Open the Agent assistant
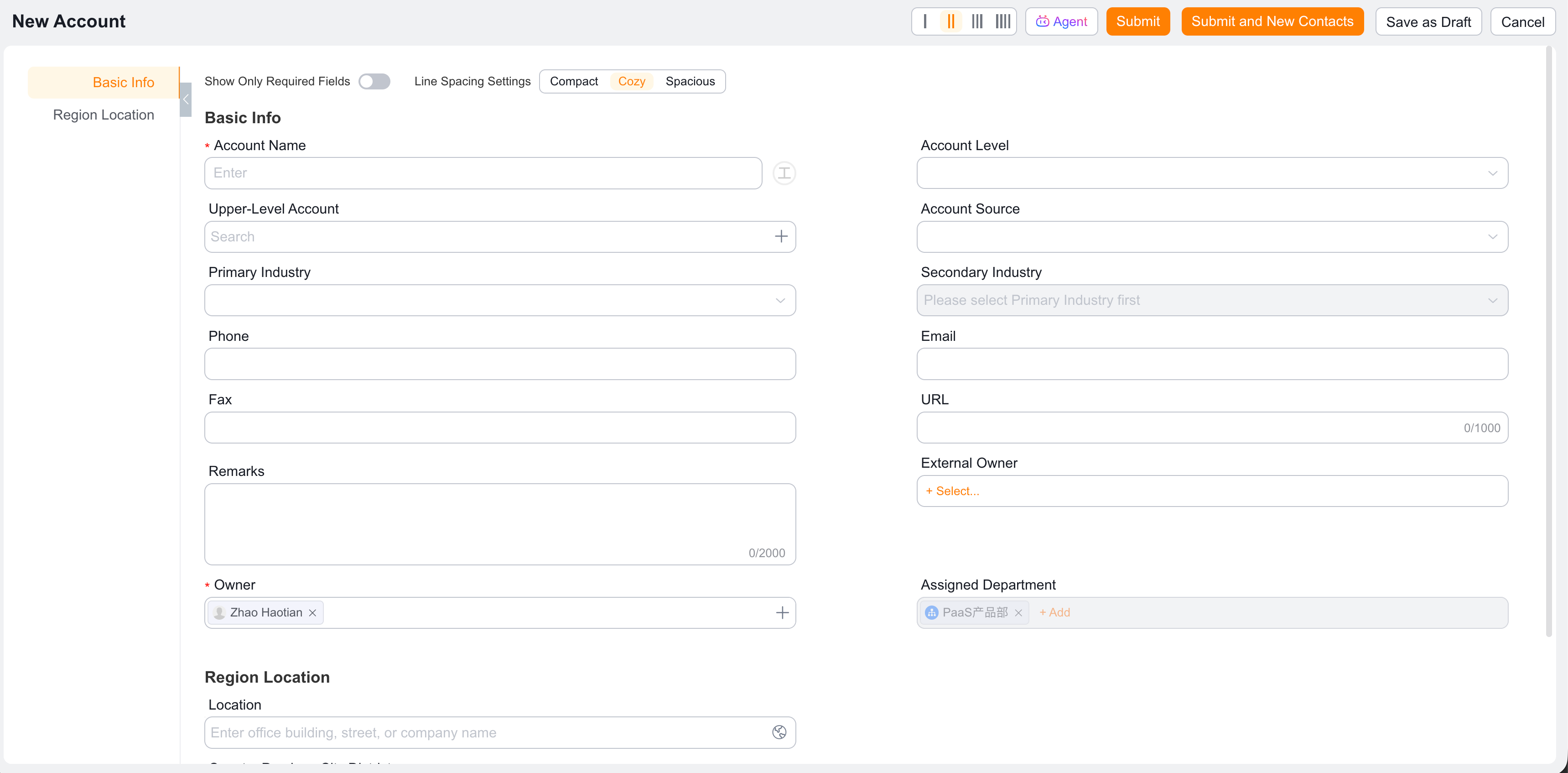1568x773 pixels. click(x=1061, y=21)
